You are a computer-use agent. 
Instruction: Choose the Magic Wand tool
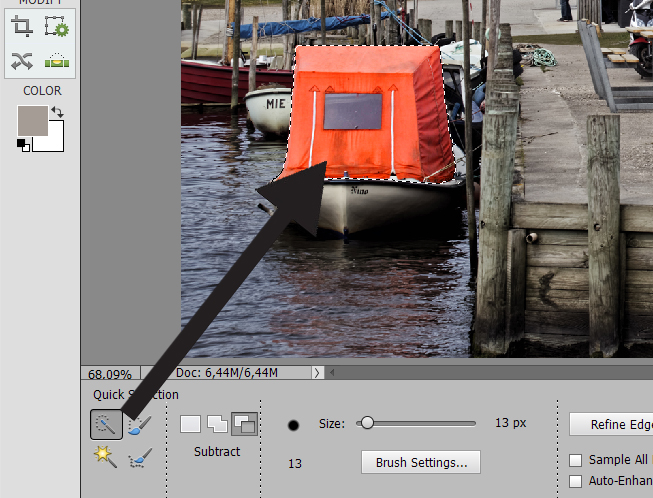(106, 458)
